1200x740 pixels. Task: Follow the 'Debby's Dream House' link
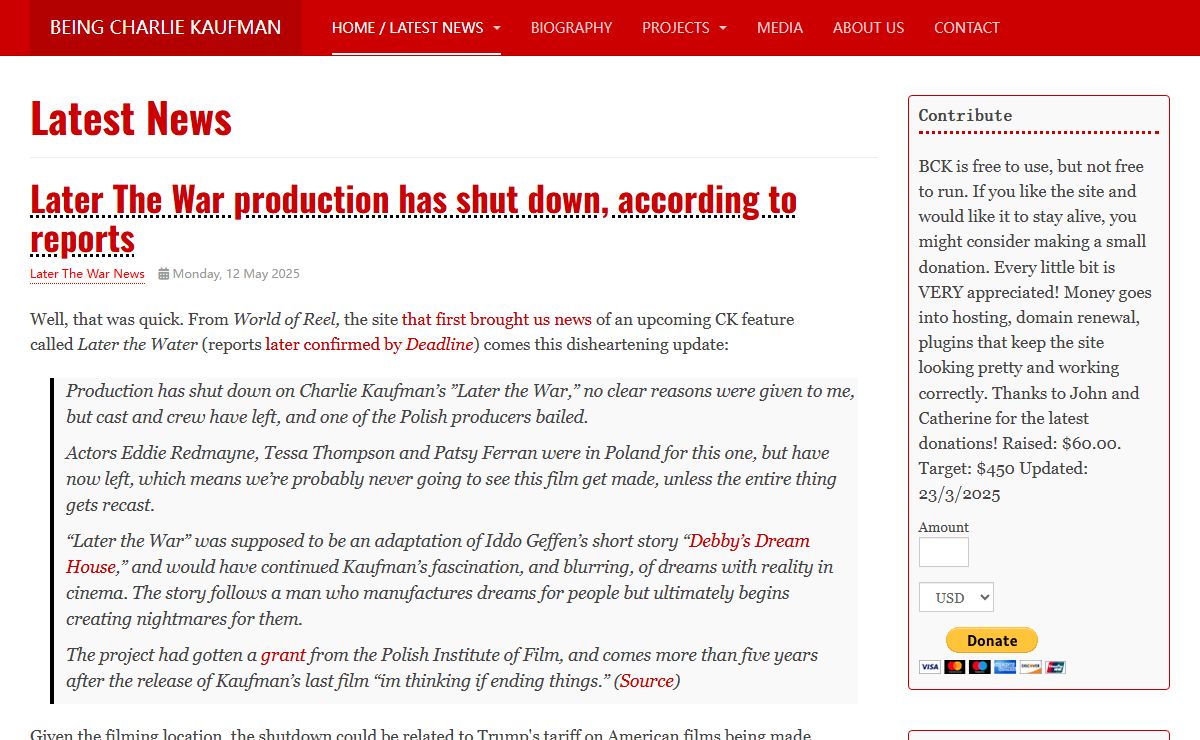[749, 541]
